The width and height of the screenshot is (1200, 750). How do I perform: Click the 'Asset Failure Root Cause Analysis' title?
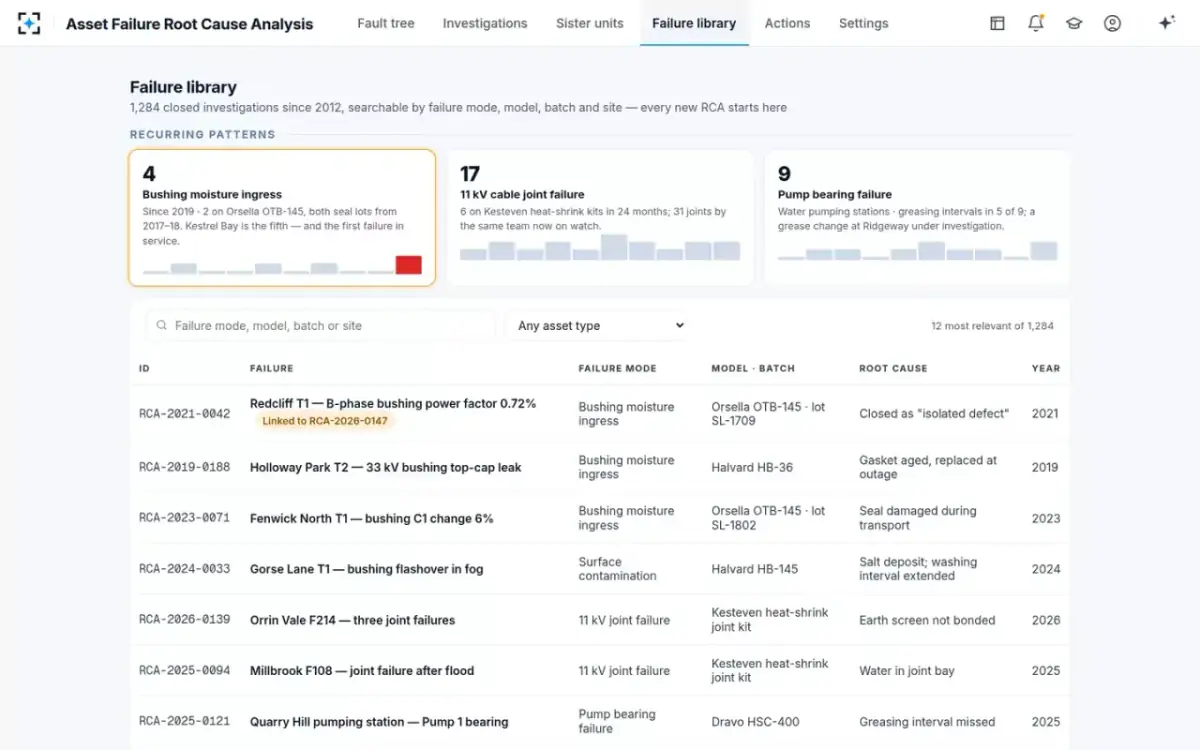(x=189, y=23)
